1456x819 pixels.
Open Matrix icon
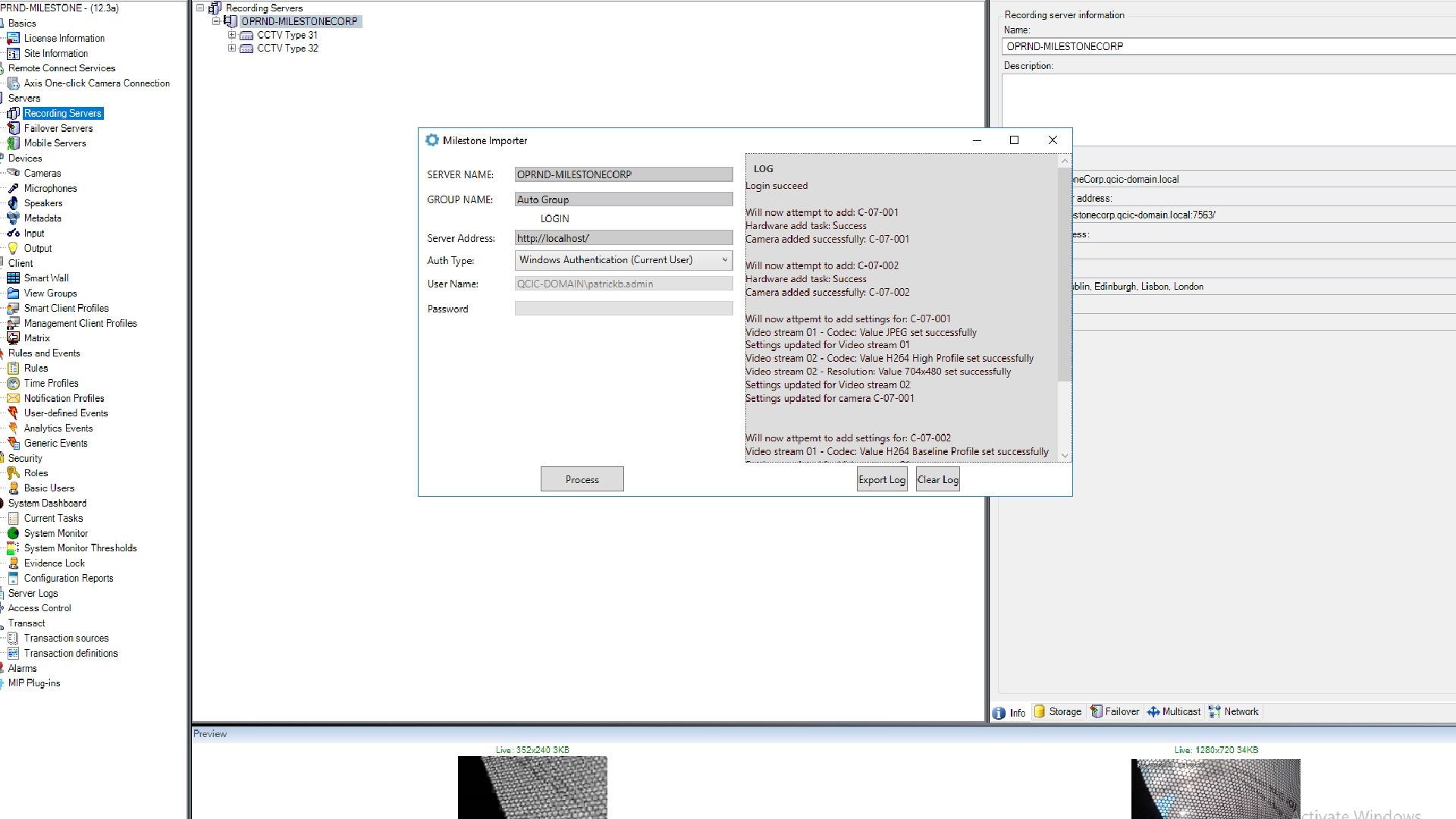13,338
